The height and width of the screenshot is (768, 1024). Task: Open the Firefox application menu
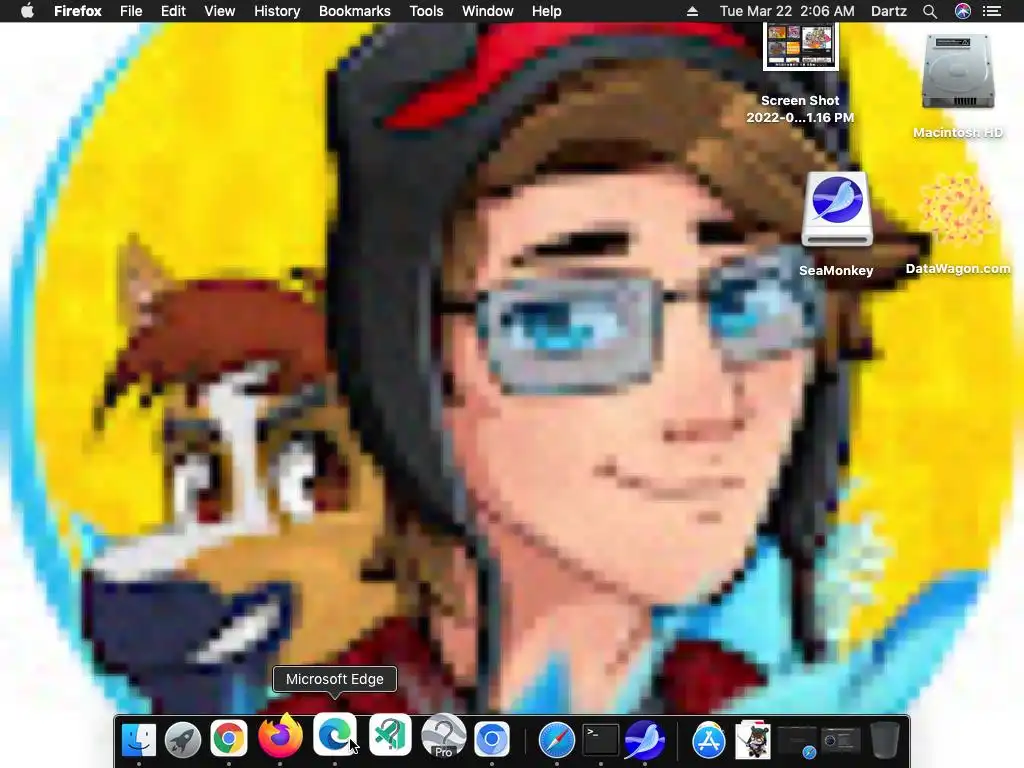click(78, 11)
